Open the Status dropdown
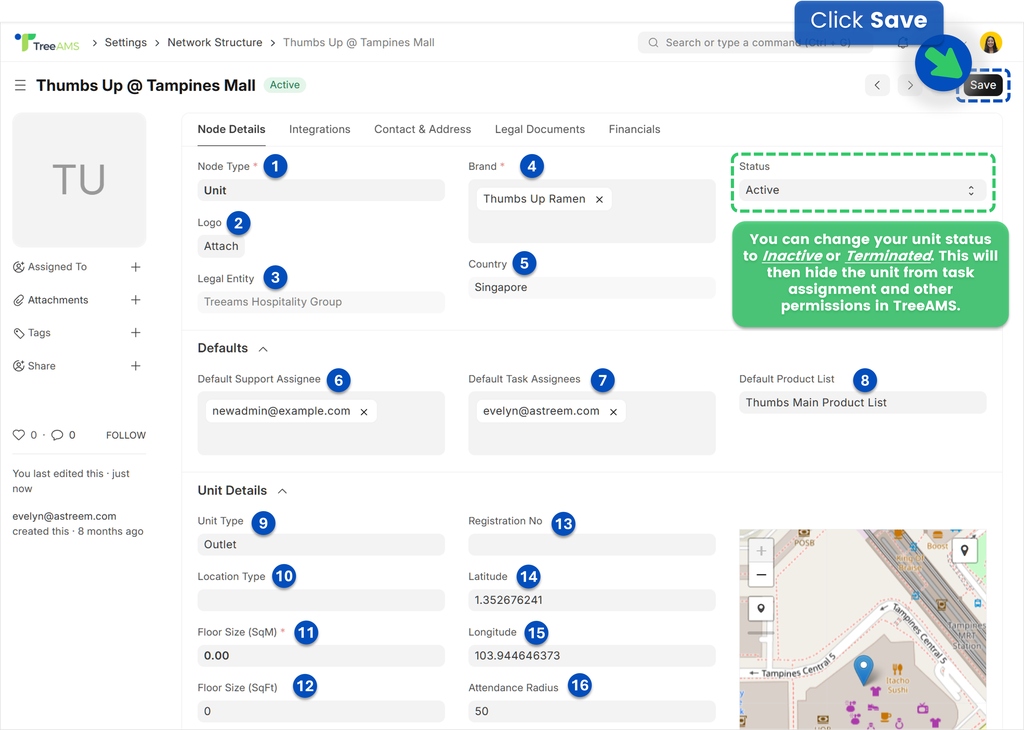The height and width of the screenshot is (730, 1024). [862, 190]
